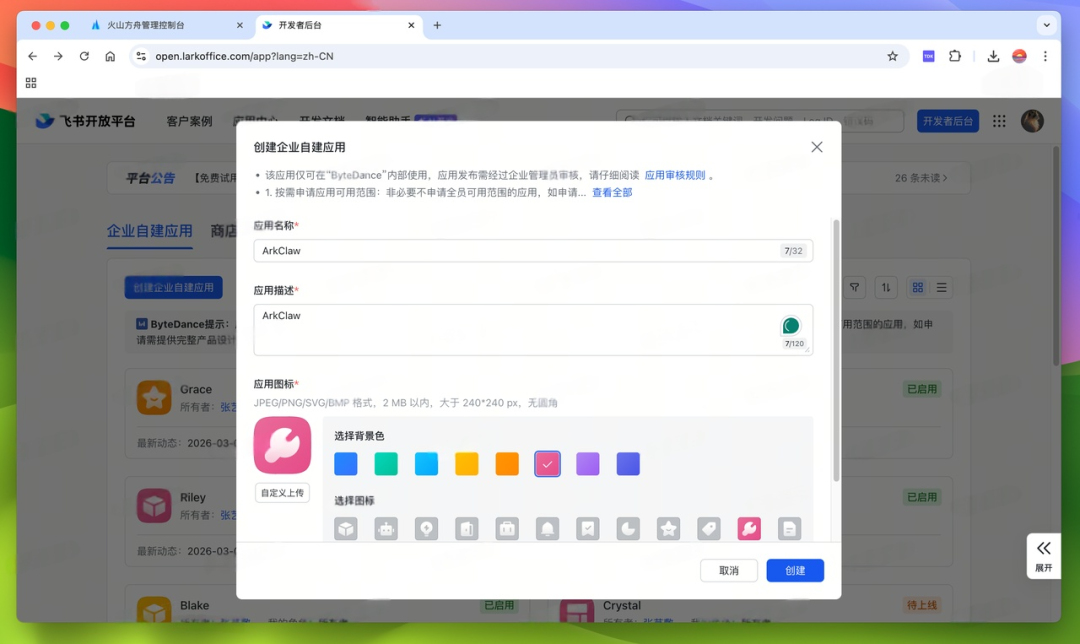
Task: Select the pie chart app icon
Action: tap(628, 529)
